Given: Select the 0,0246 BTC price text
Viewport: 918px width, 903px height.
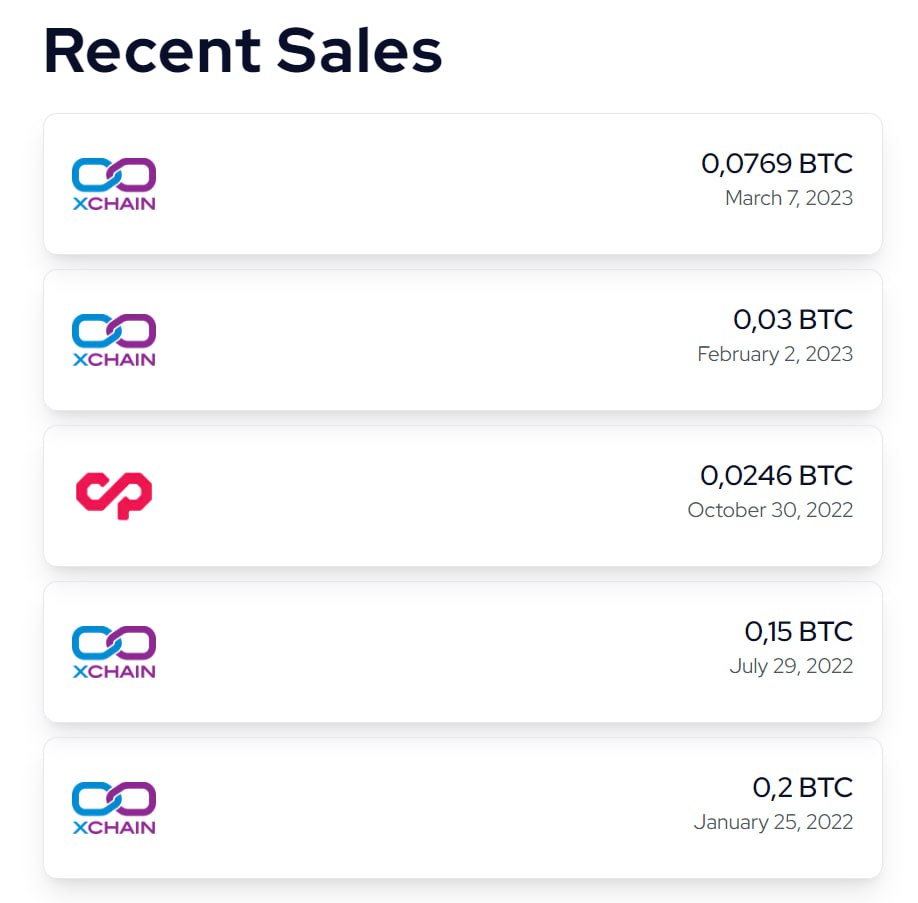Looking at the screenshot, I should click(x=776, y=476).
